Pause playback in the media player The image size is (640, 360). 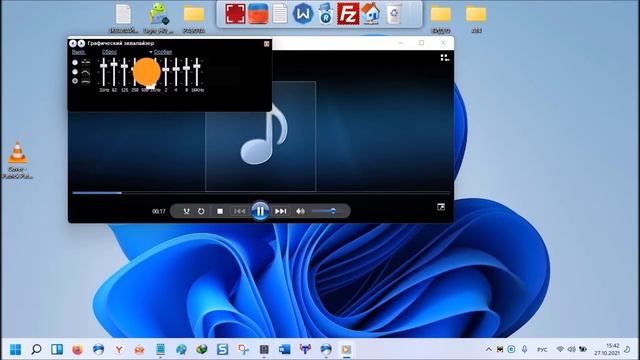pos(260,211)
